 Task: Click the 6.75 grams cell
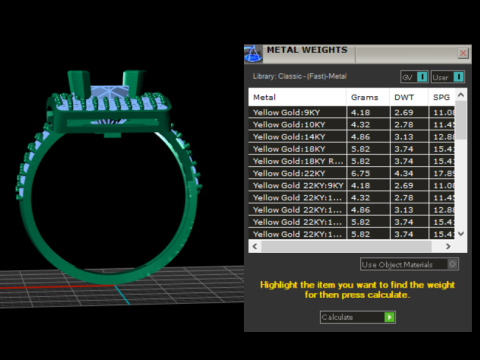(x=368, y=173)
